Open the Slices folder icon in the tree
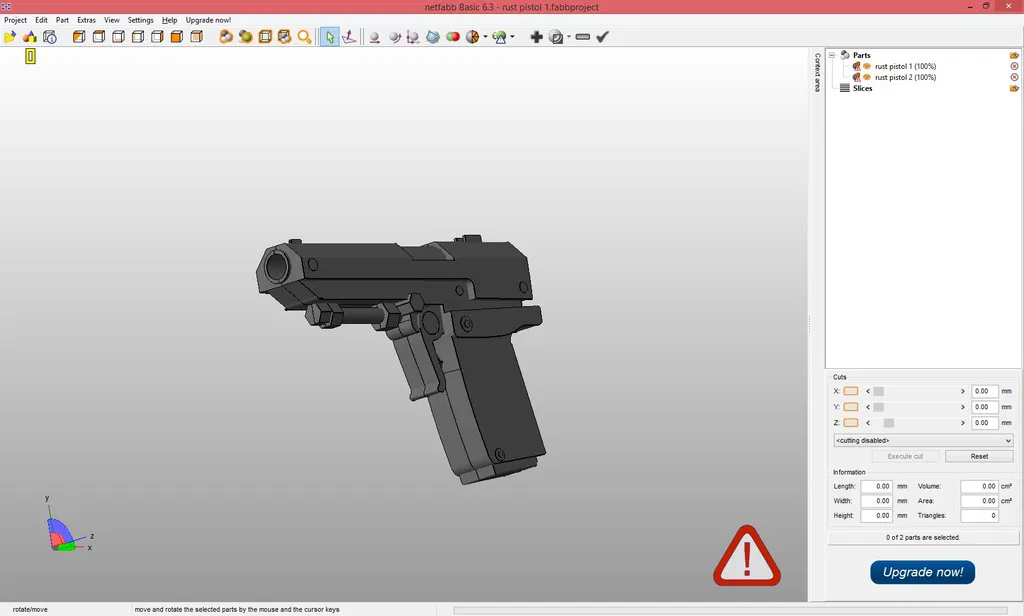The image size is (1024, 616). [1014, 88]
